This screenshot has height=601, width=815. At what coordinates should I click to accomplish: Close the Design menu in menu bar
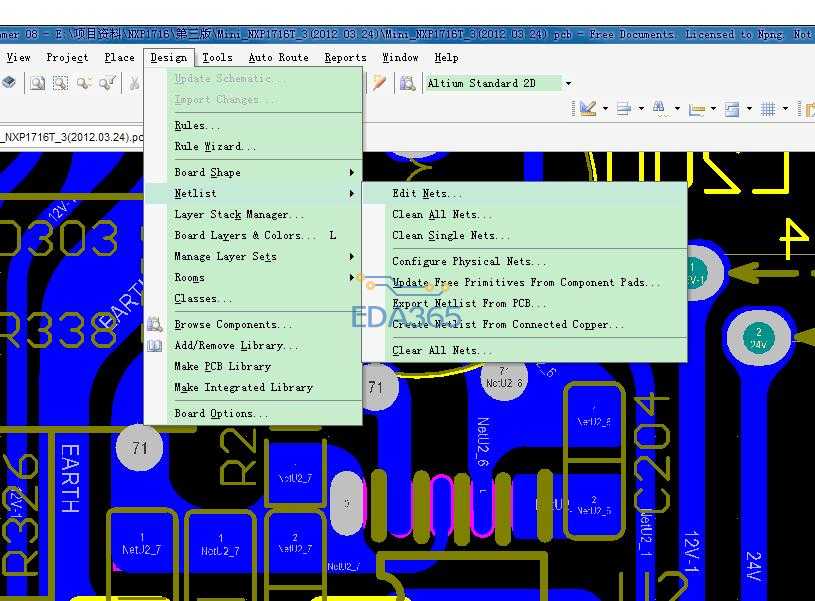[168, 57]
